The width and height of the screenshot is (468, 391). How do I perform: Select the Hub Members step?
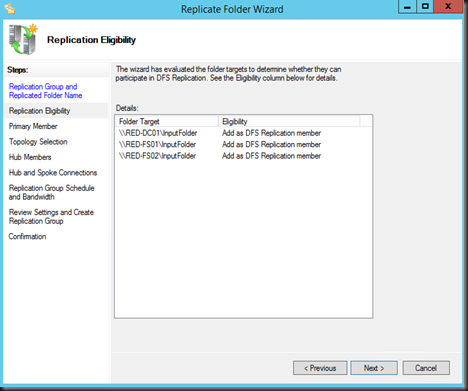[30, 157]
